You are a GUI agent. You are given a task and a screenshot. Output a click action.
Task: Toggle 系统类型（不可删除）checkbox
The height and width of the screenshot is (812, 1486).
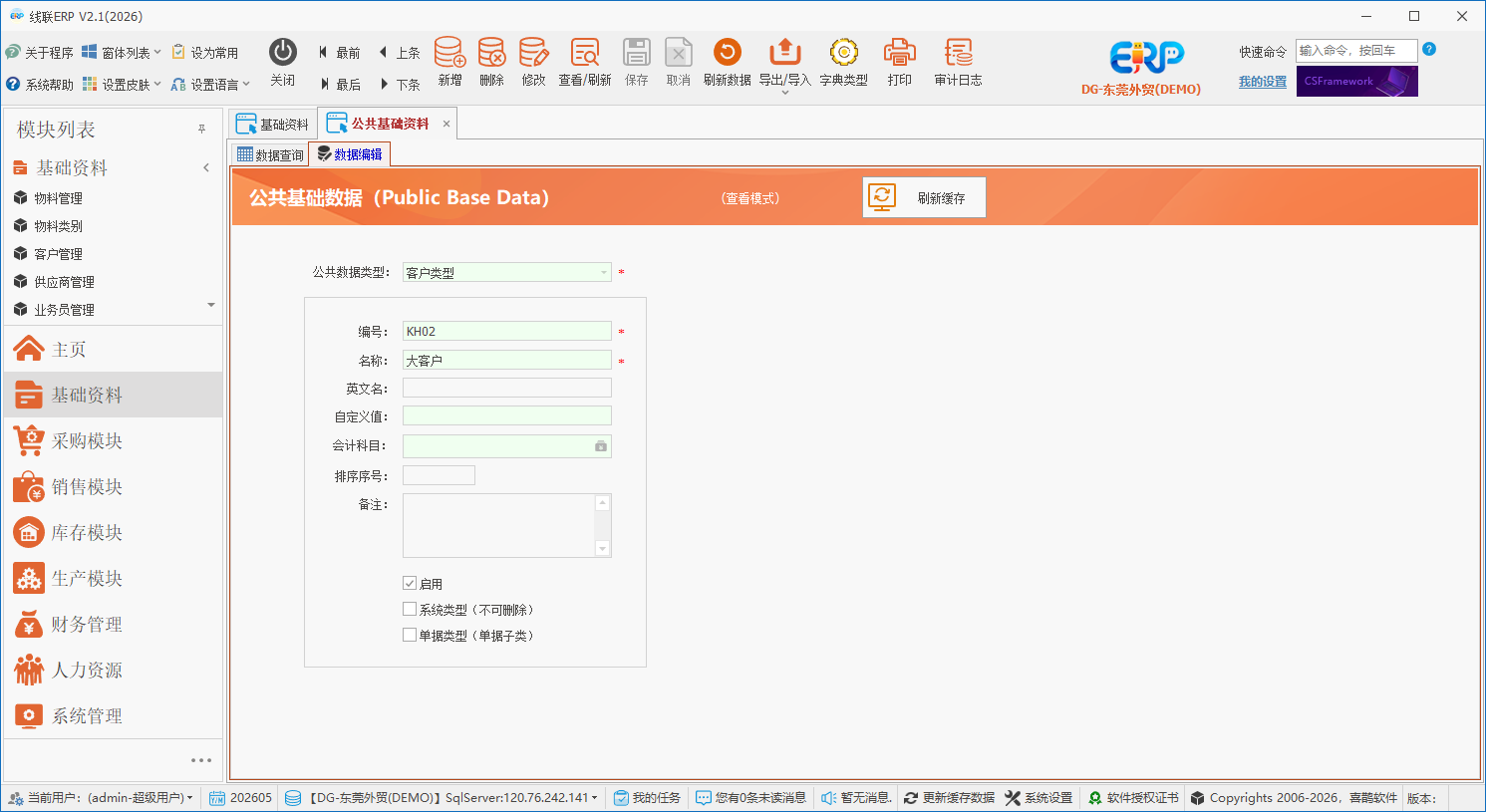410,609
